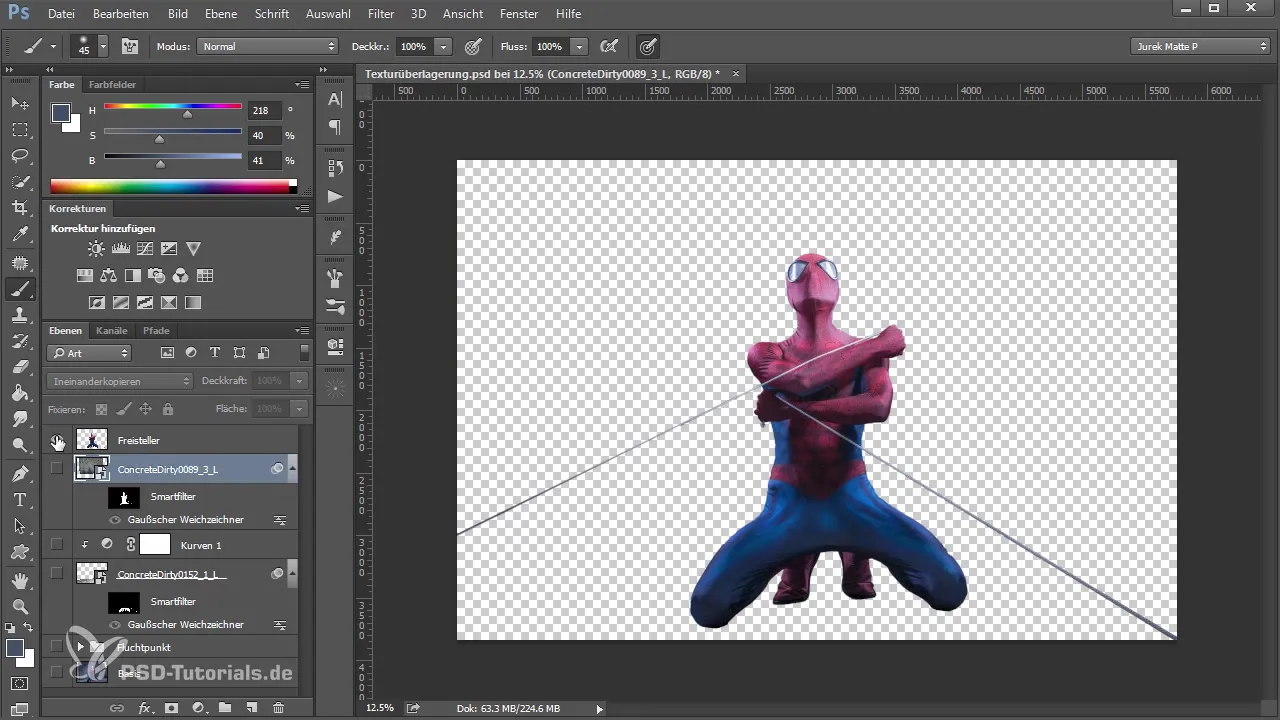Select the Rectangular Marquee tool
The width and height of the screenshot is (1280, 720).
point(20,130)
